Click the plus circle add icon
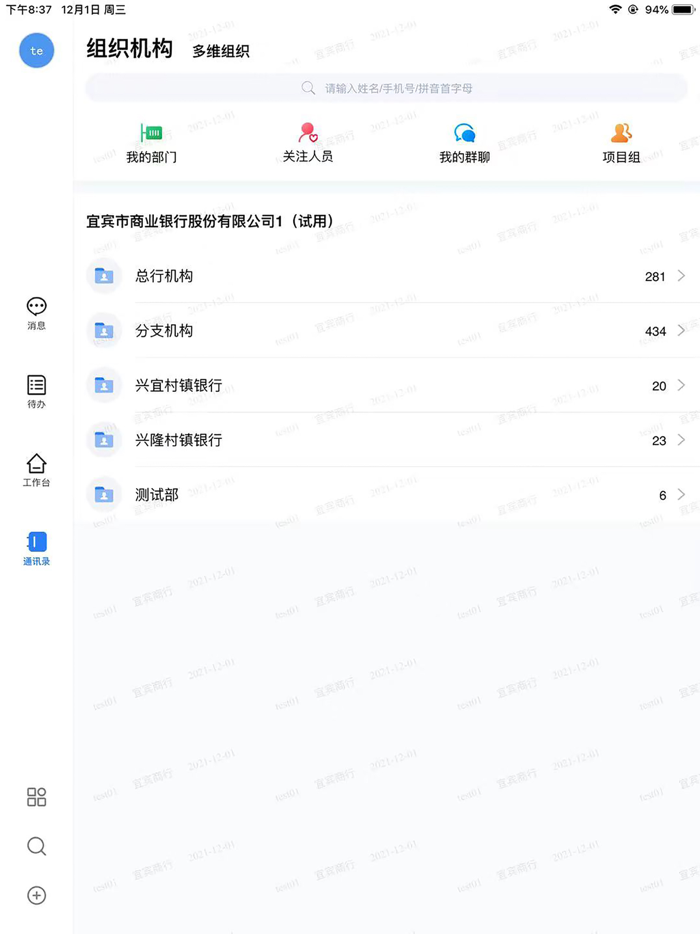 click(36, 895)
